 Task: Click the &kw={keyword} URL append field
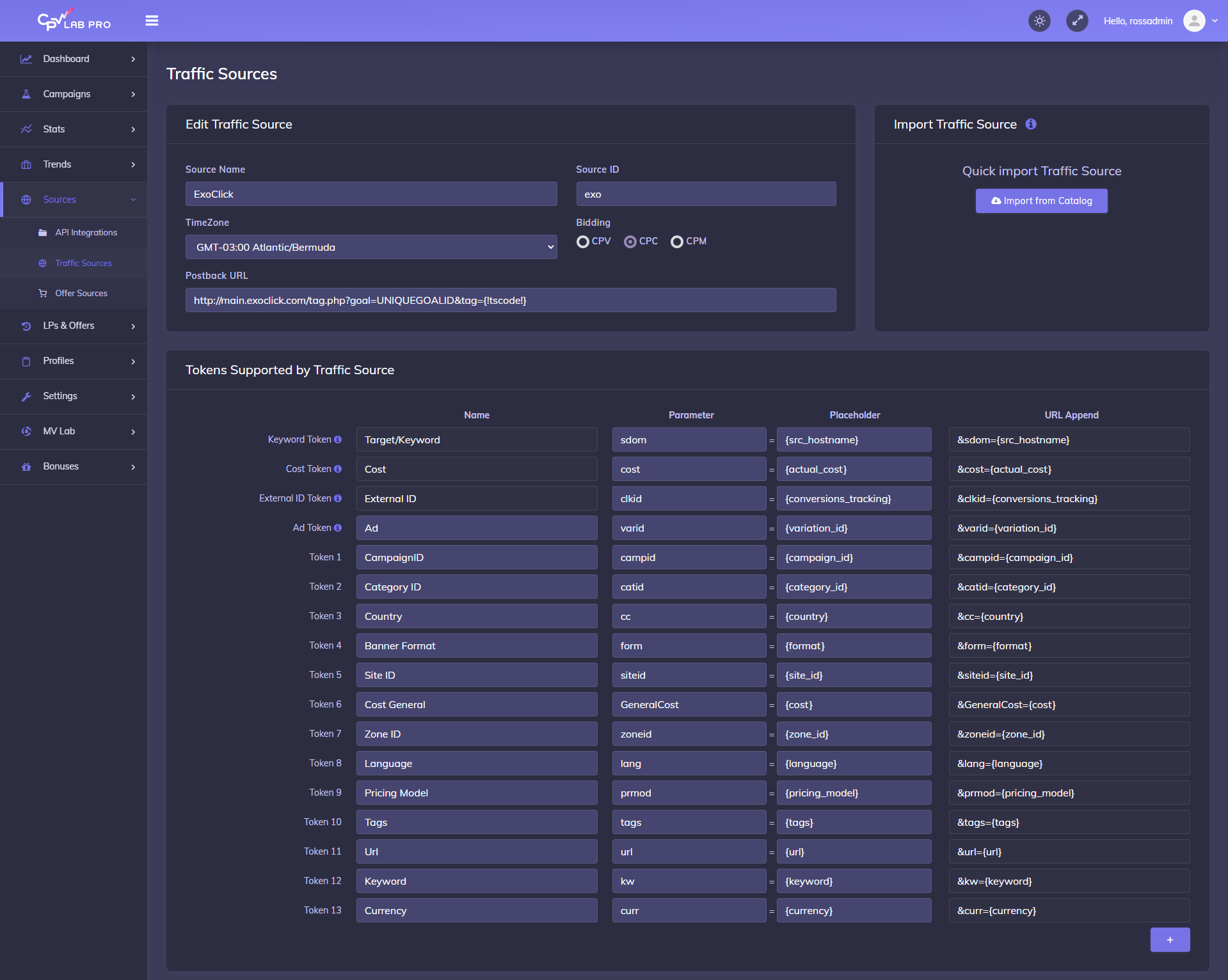[x=1069, y=881]
